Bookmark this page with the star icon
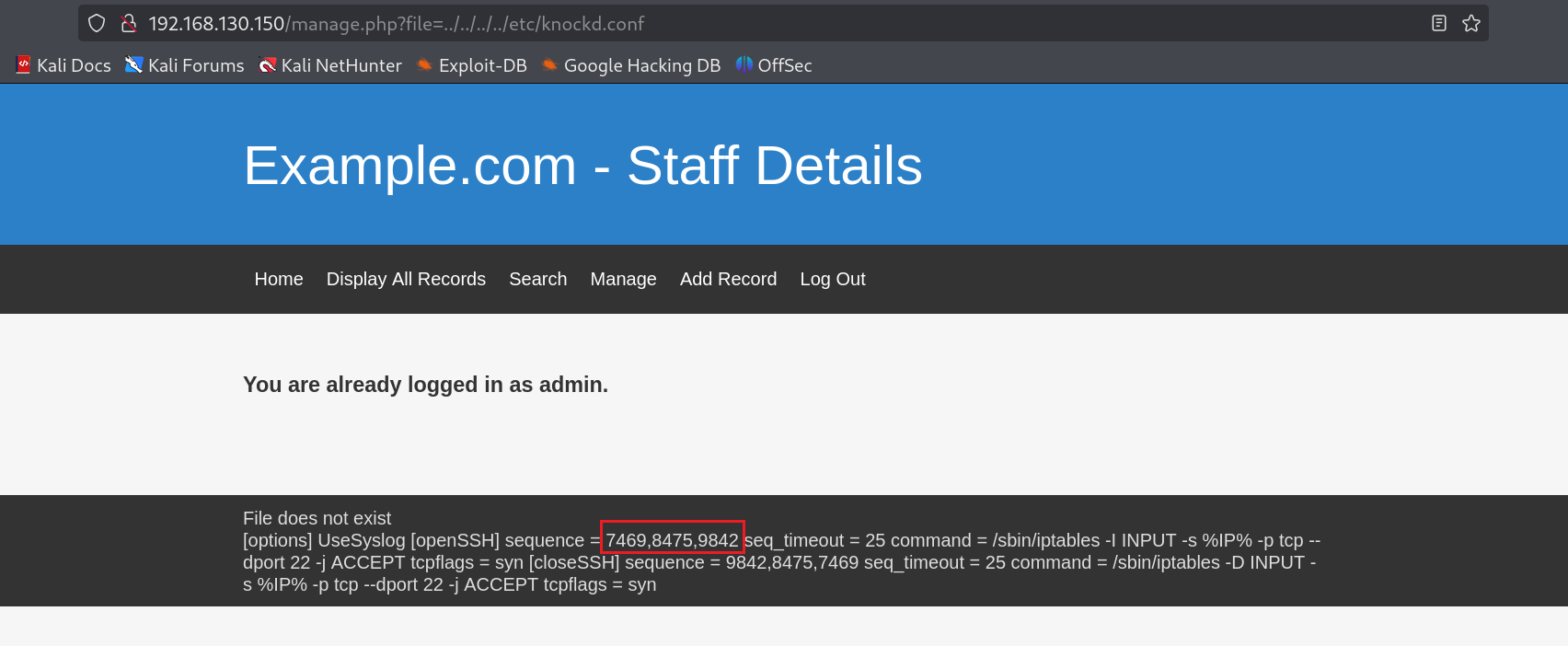The image size is (1568, 646). click(1470, 23)
